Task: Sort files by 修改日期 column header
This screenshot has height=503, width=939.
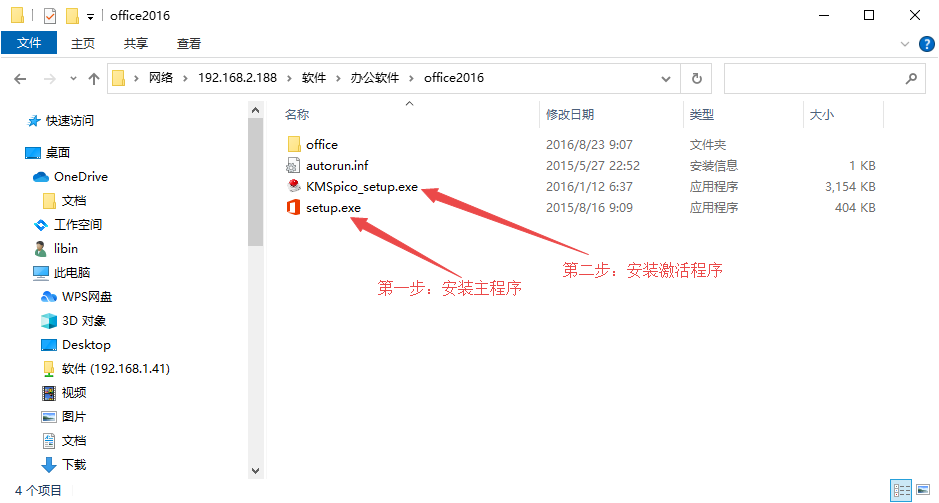Action: [570, 115]
